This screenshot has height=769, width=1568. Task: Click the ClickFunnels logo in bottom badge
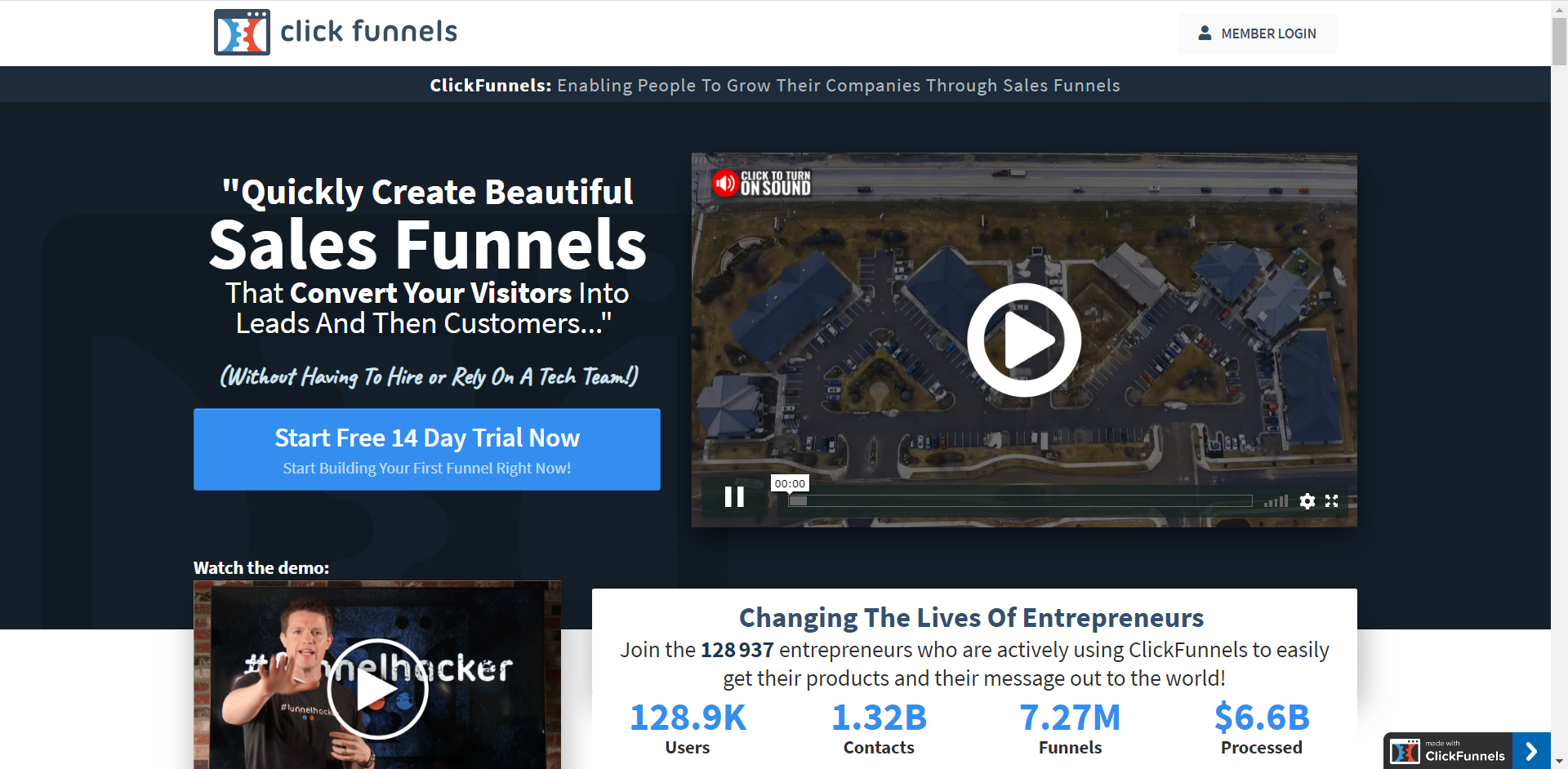click(x=1405, y=751)
